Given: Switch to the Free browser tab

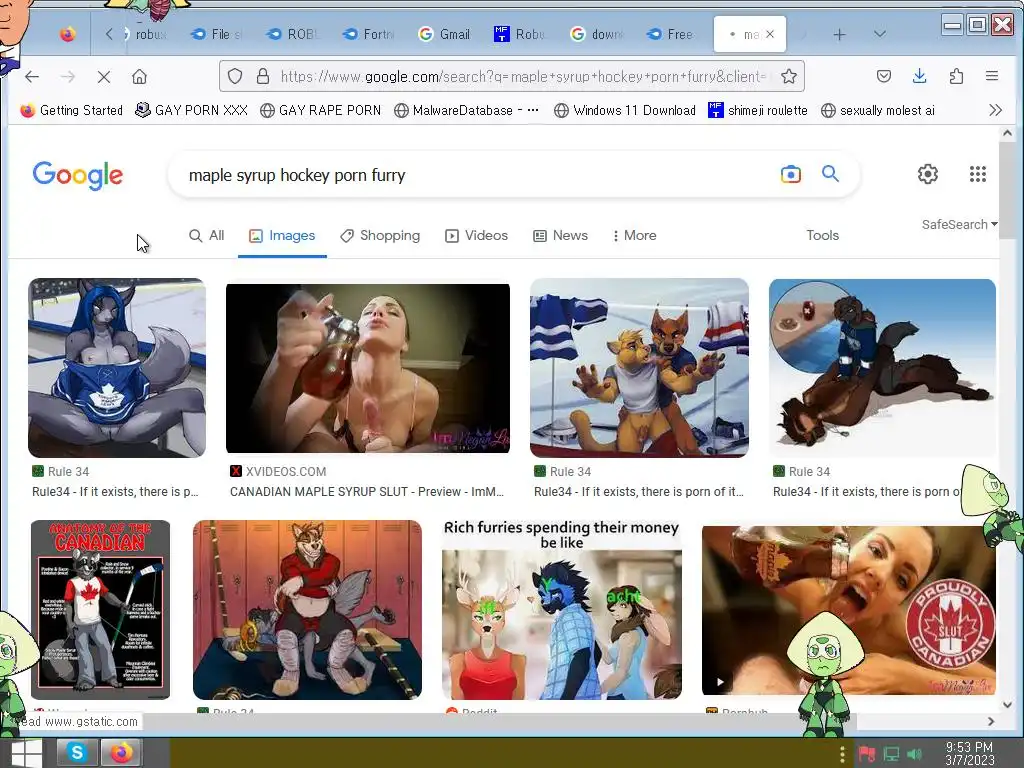Looking at the screenshot, I should click(x=671, y=34).
